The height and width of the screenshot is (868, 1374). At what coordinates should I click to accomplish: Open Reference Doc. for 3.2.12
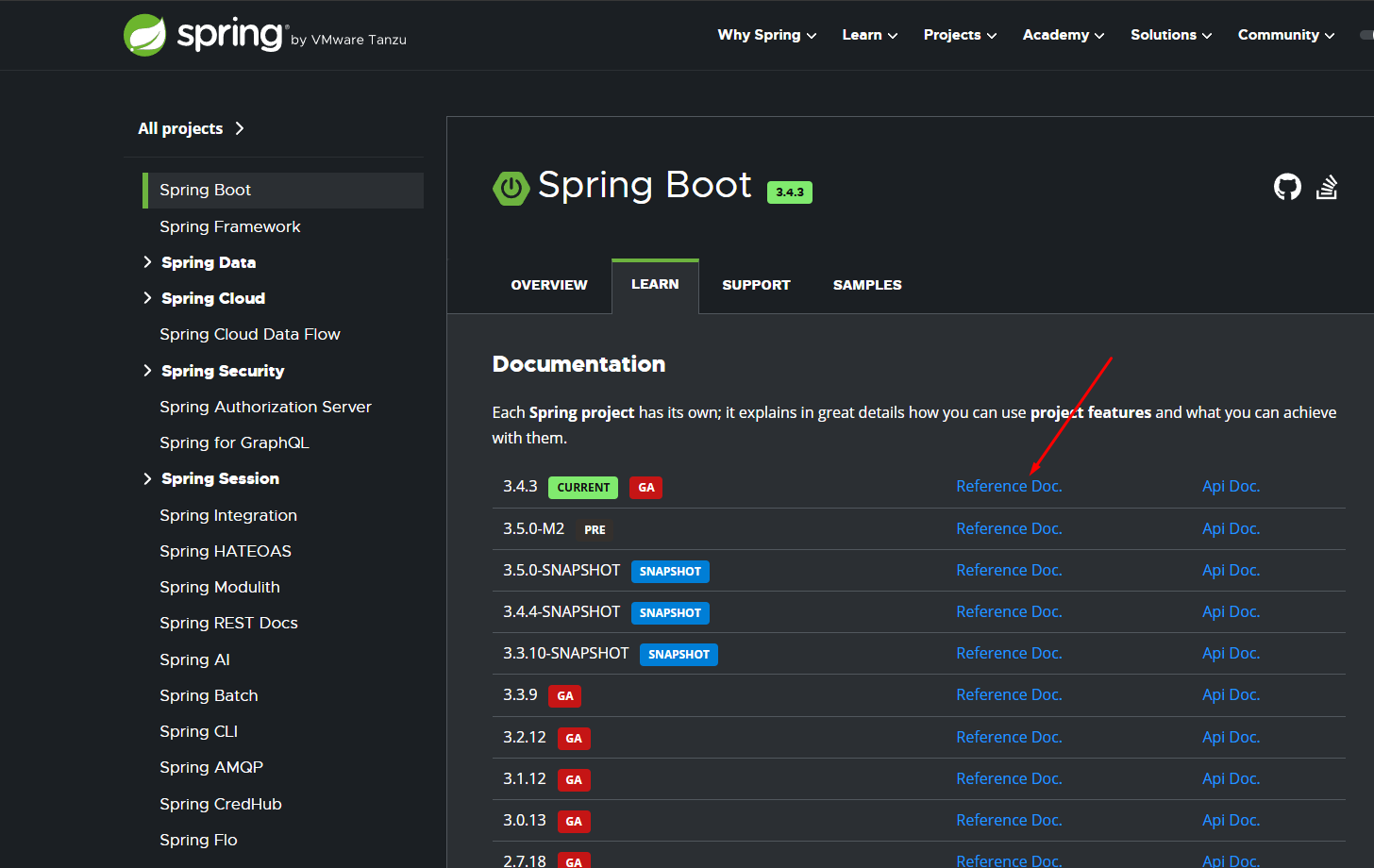[x=1009, y=737]
